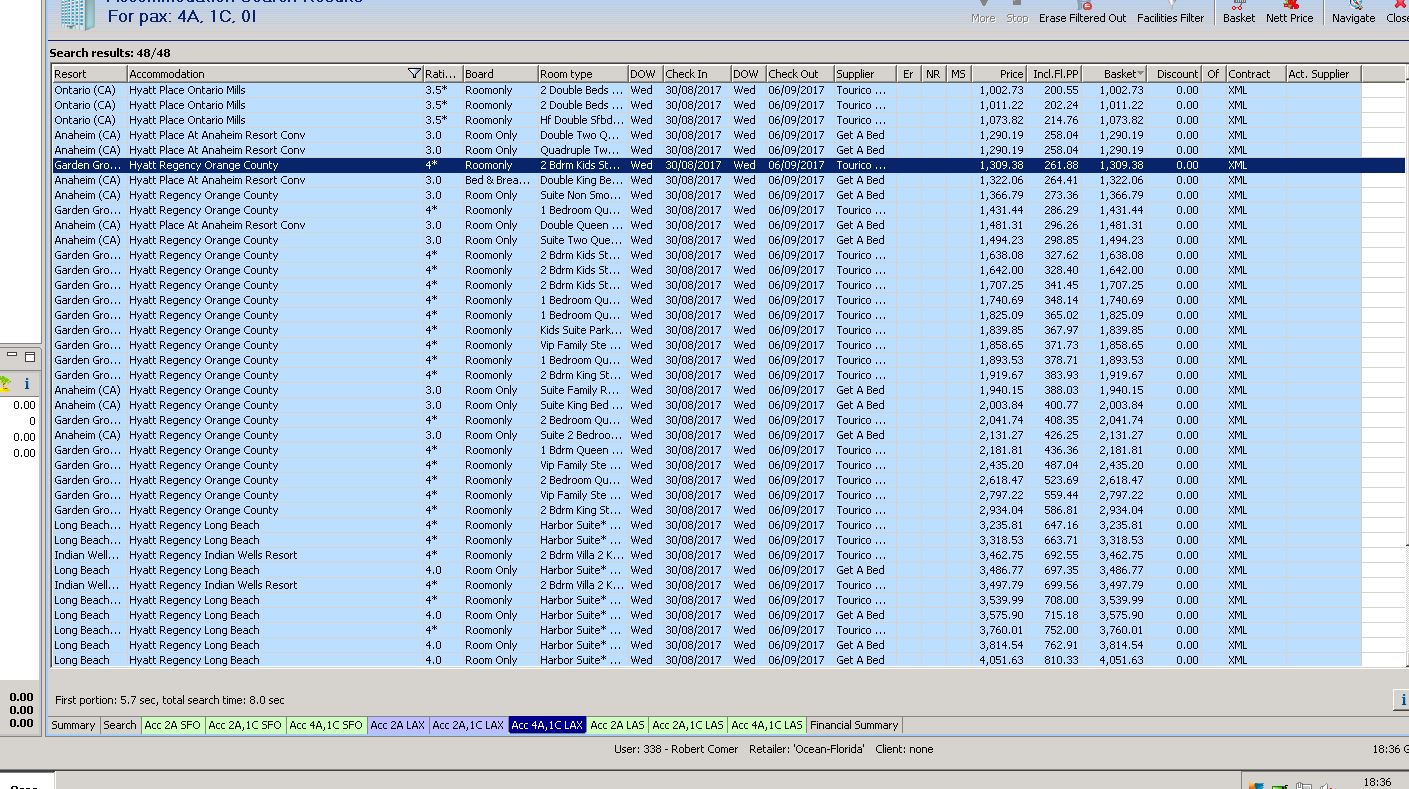Open the Summary tab
Screen dimensions: 1409x789
pos(73,725)
